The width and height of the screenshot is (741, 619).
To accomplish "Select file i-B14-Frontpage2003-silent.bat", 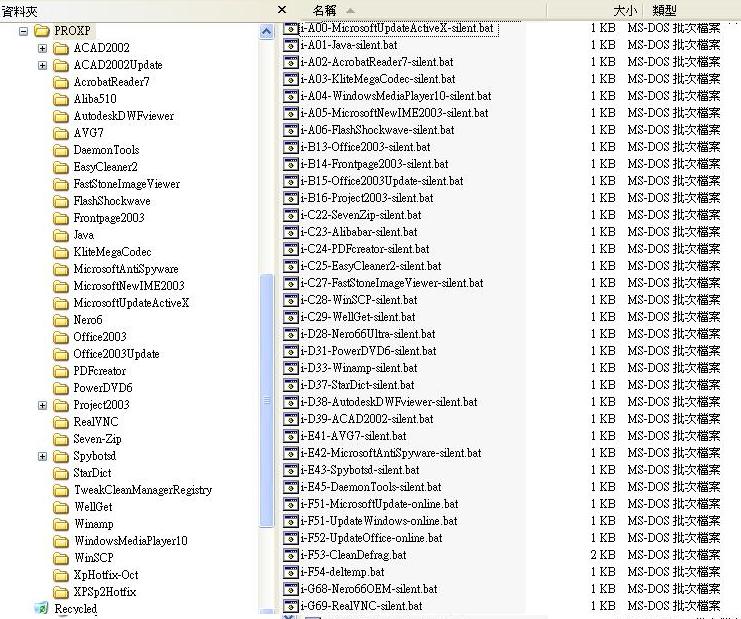I will tap(374, 164).
